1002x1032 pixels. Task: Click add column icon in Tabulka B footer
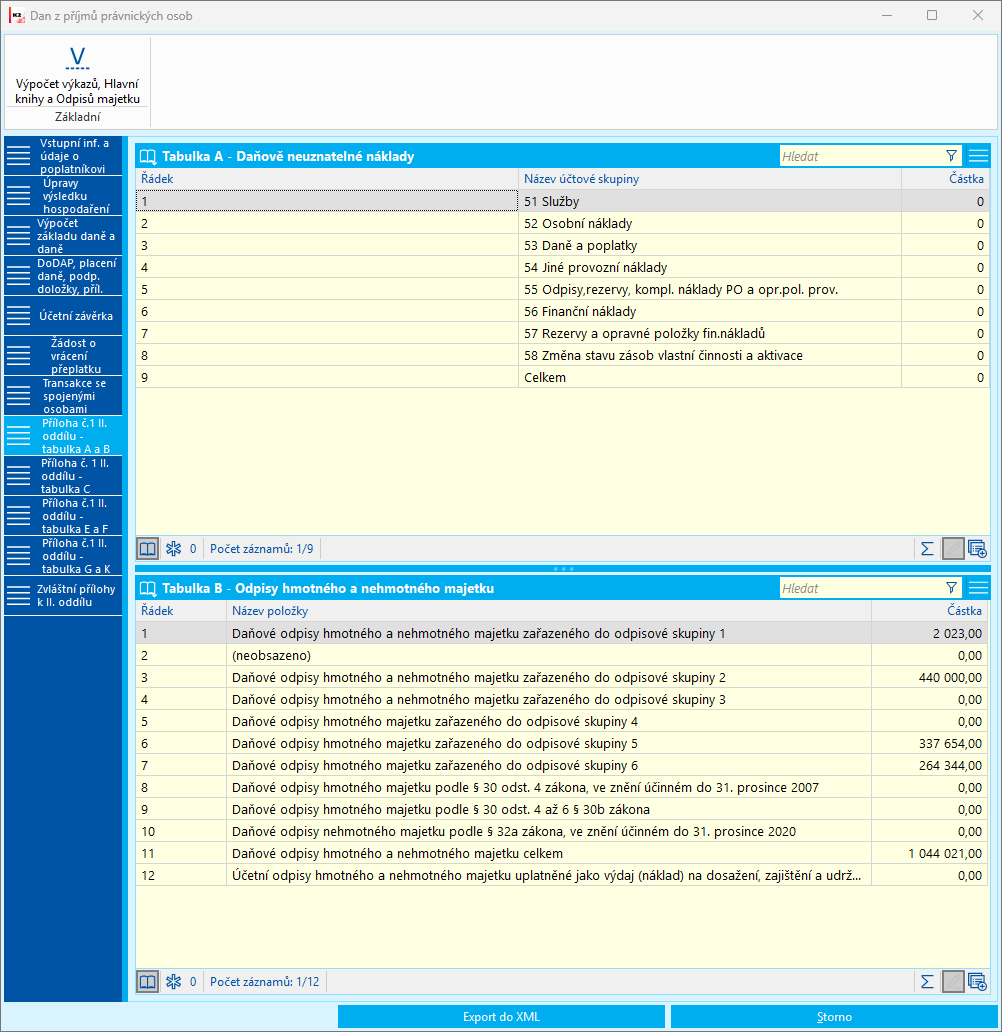point(978,982)
